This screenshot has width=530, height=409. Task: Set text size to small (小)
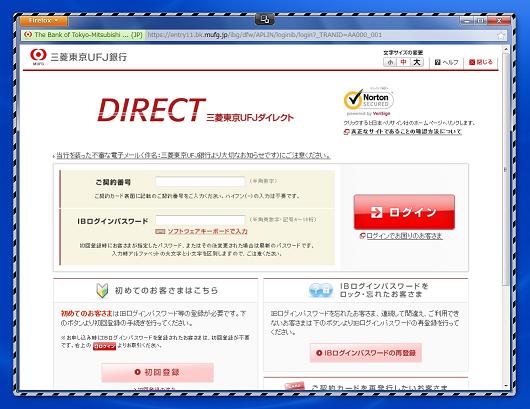point(390,63)
